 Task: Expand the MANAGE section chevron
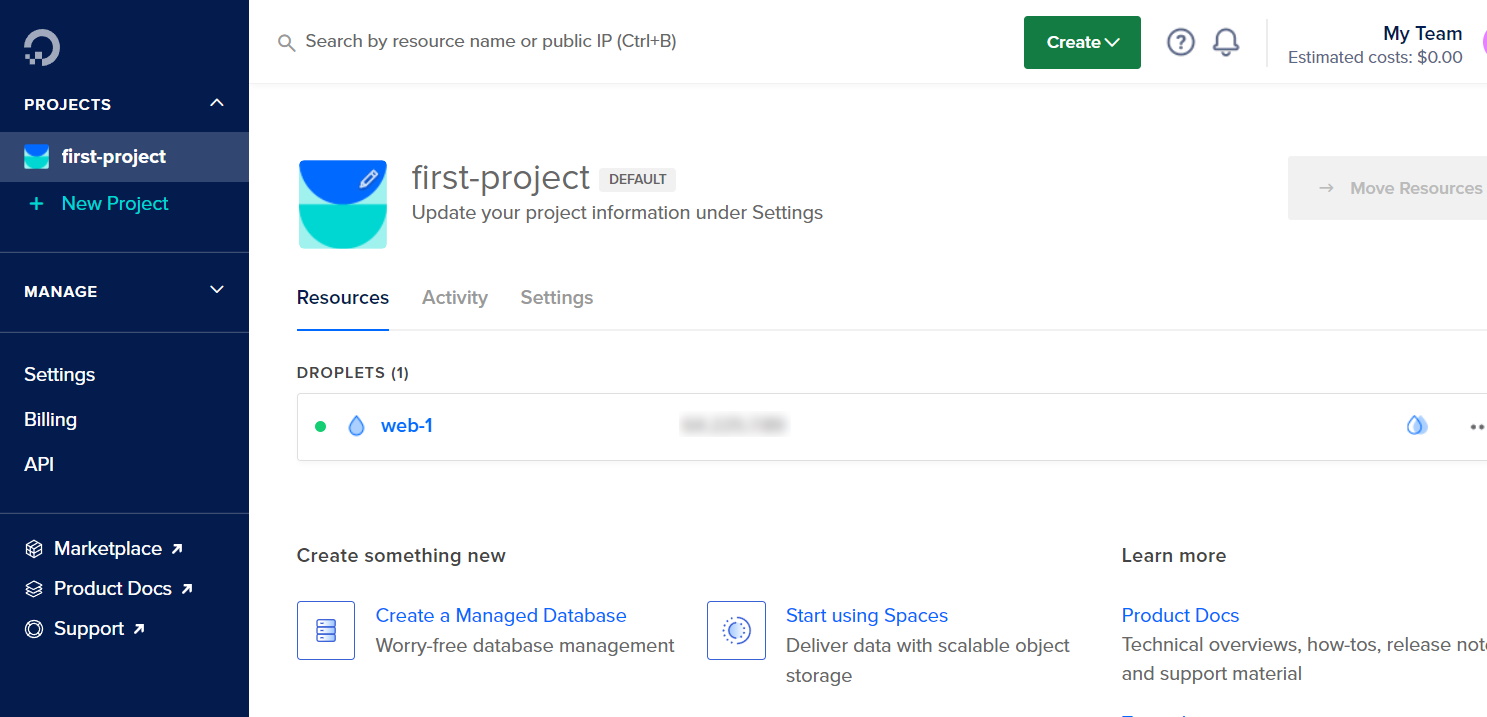(217, 290)
